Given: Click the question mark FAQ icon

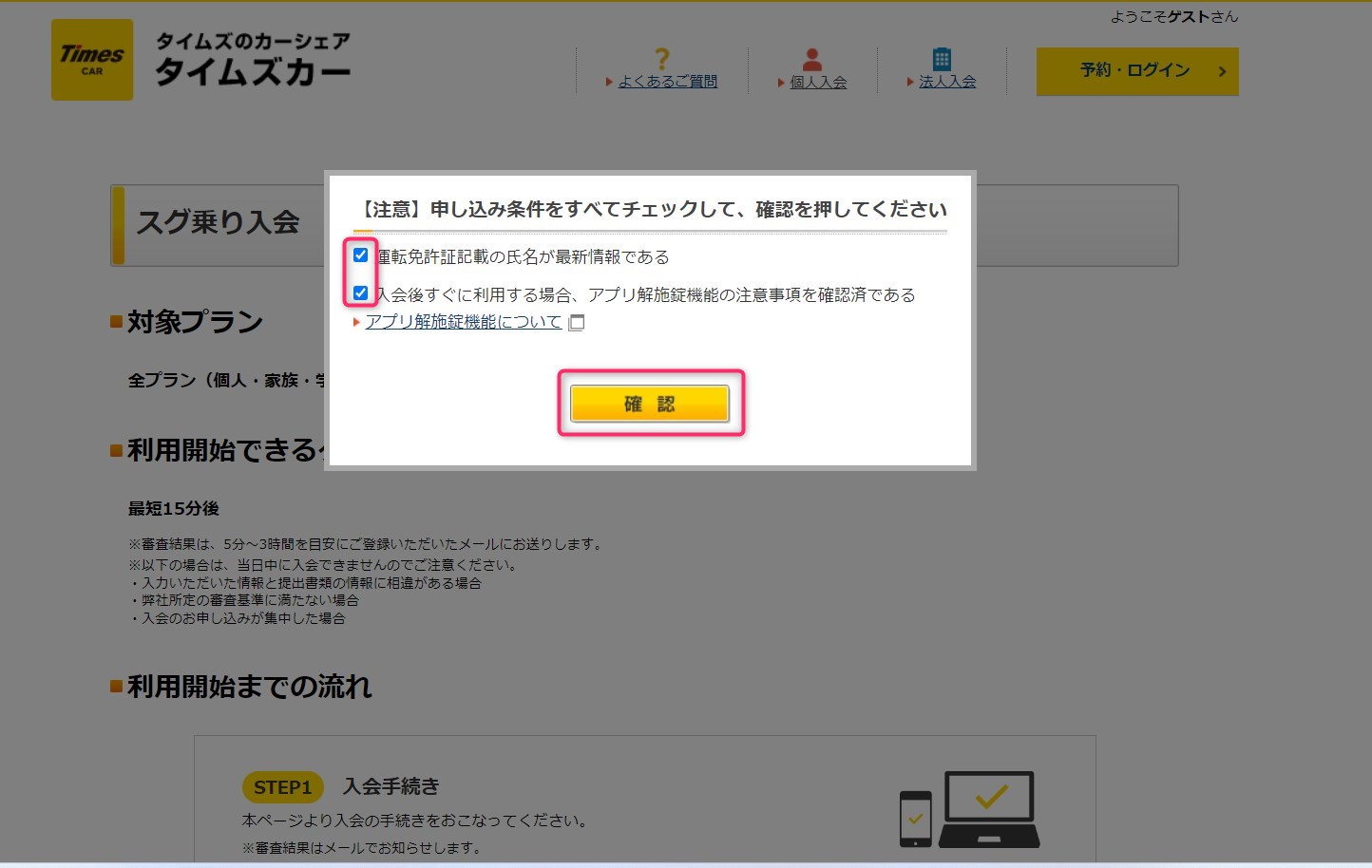Looking at the screenshot, I should click(662, 59).
